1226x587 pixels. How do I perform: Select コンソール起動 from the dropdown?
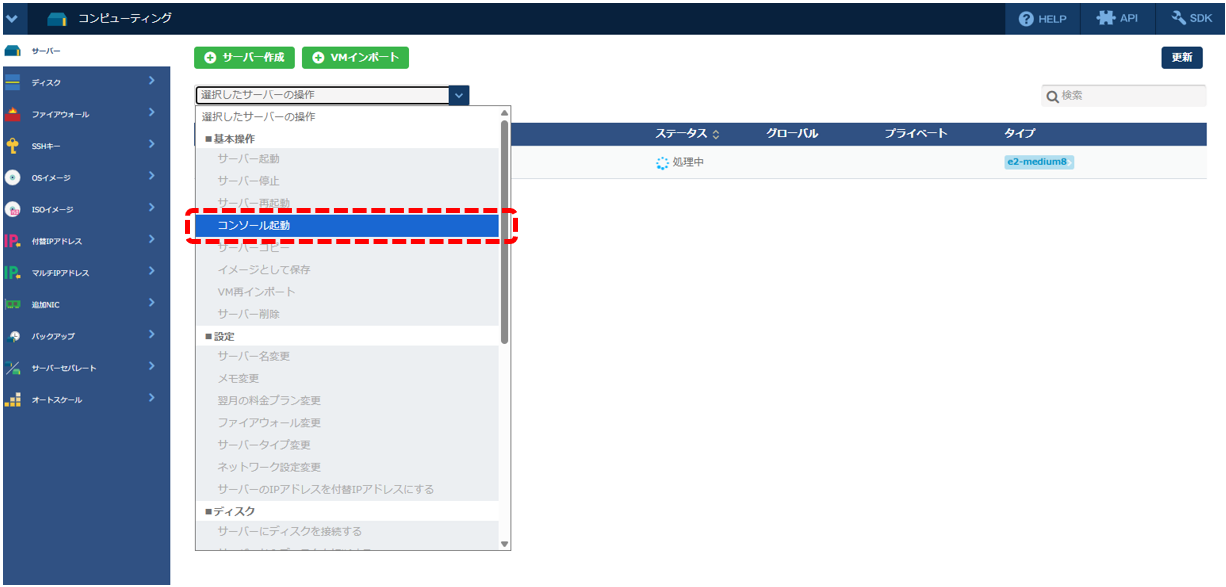point(347,226)
